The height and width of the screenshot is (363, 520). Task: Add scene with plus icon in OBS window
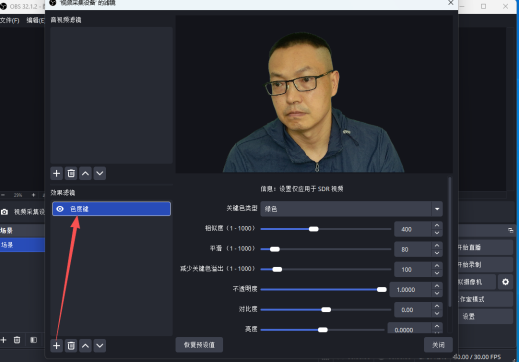pos(4,340)
